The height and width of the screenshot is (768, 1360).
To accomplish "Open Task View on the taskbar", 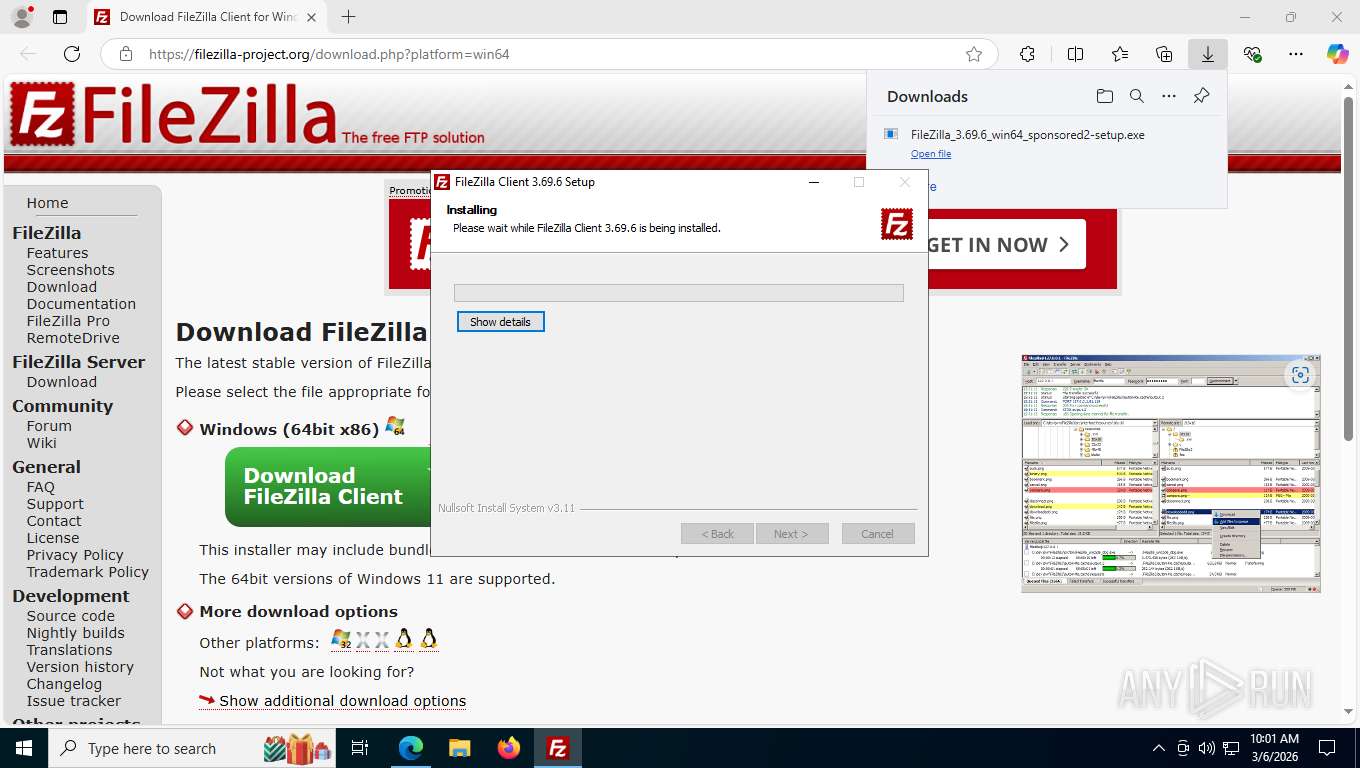I will coord(360,748).
